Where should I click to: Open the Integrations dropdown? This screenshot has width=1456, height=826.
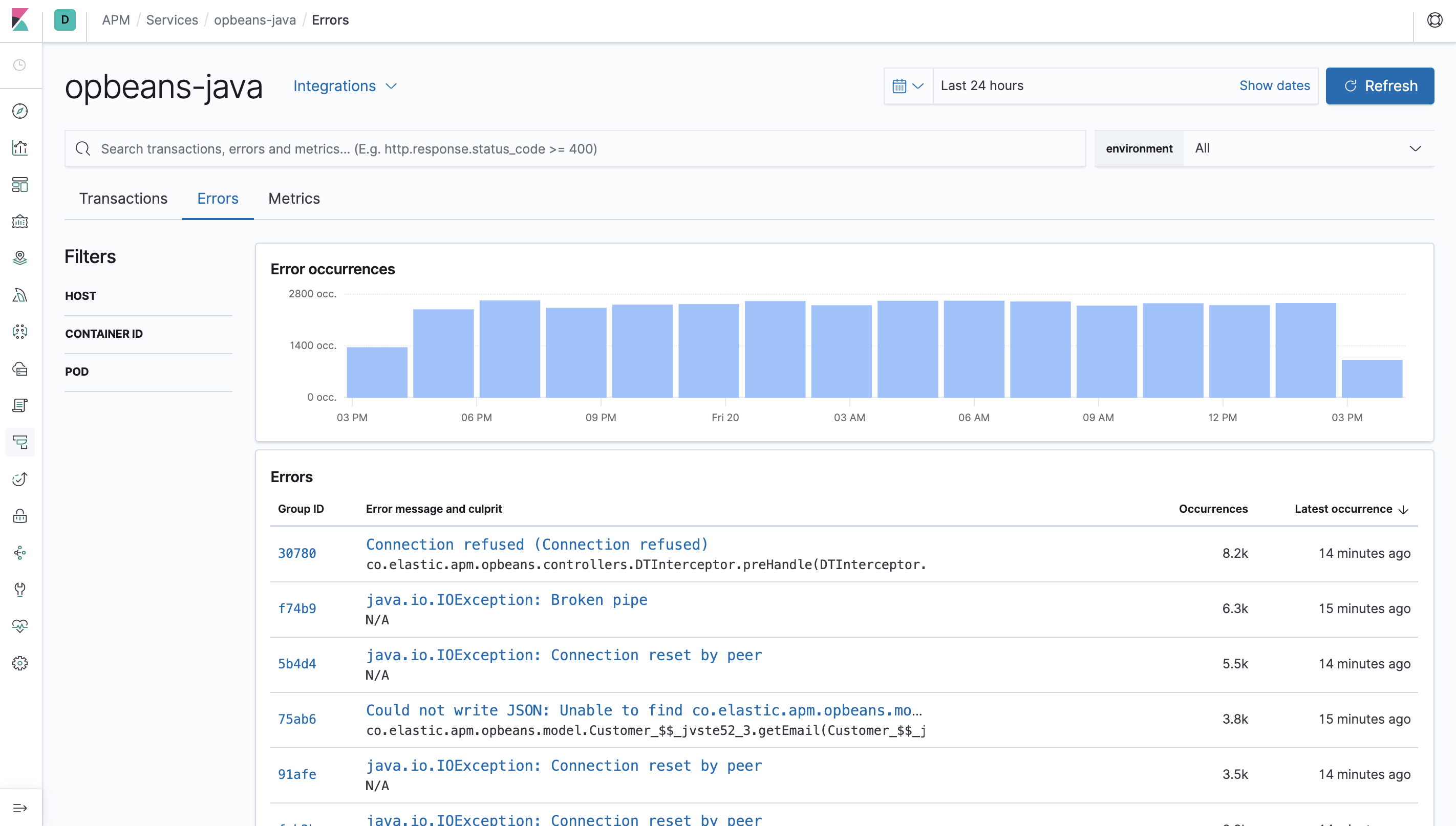pyautogui.click(x=345, y=85)
